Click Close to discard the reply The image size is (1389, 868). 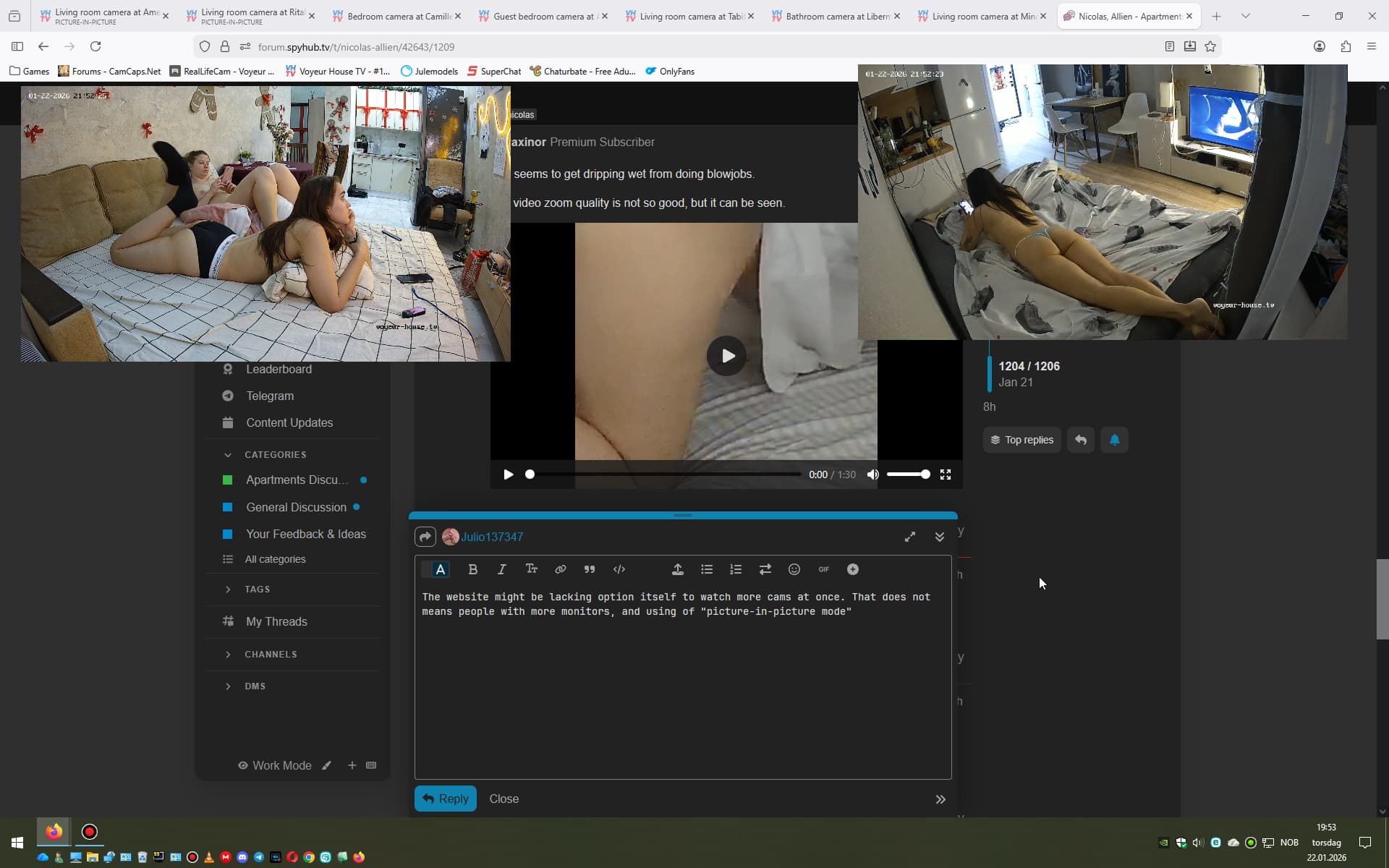pyautogui.click(x=504, y=799)
